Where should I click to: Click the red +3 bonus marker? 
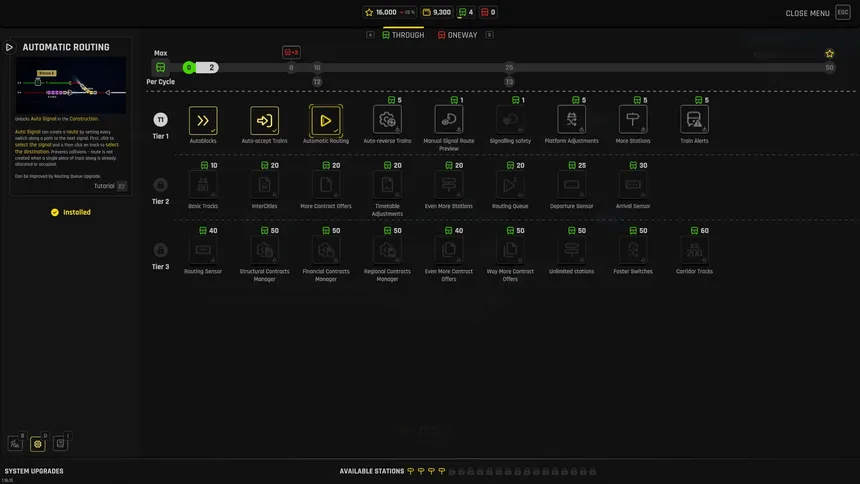point(291,52)
